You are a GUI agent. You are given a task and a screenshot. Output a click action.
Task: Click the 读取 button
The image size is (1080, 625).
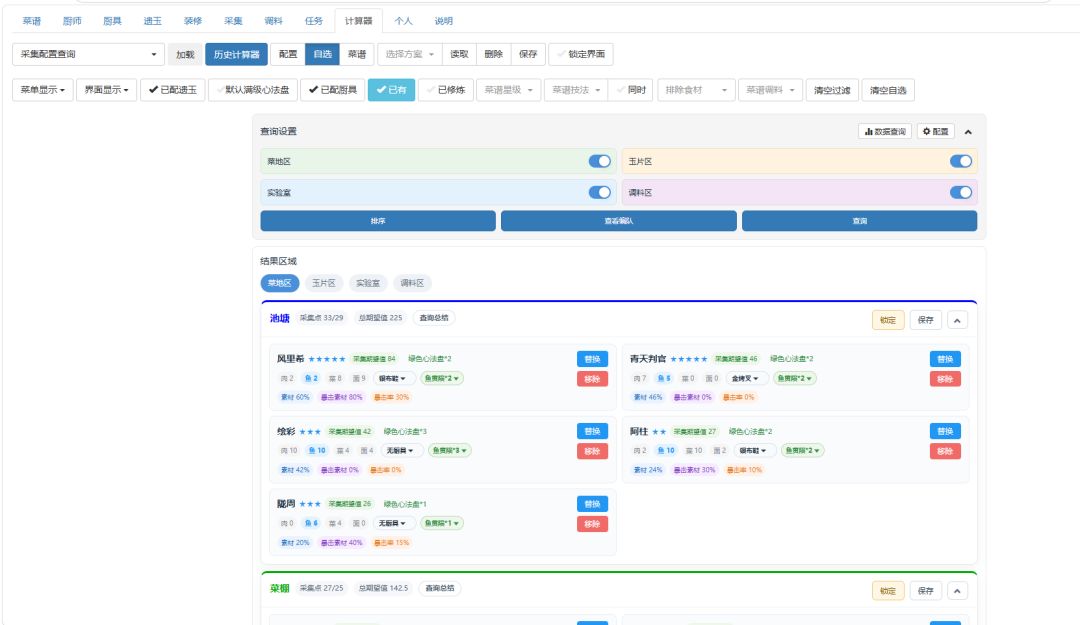click(x=459, y=54)
